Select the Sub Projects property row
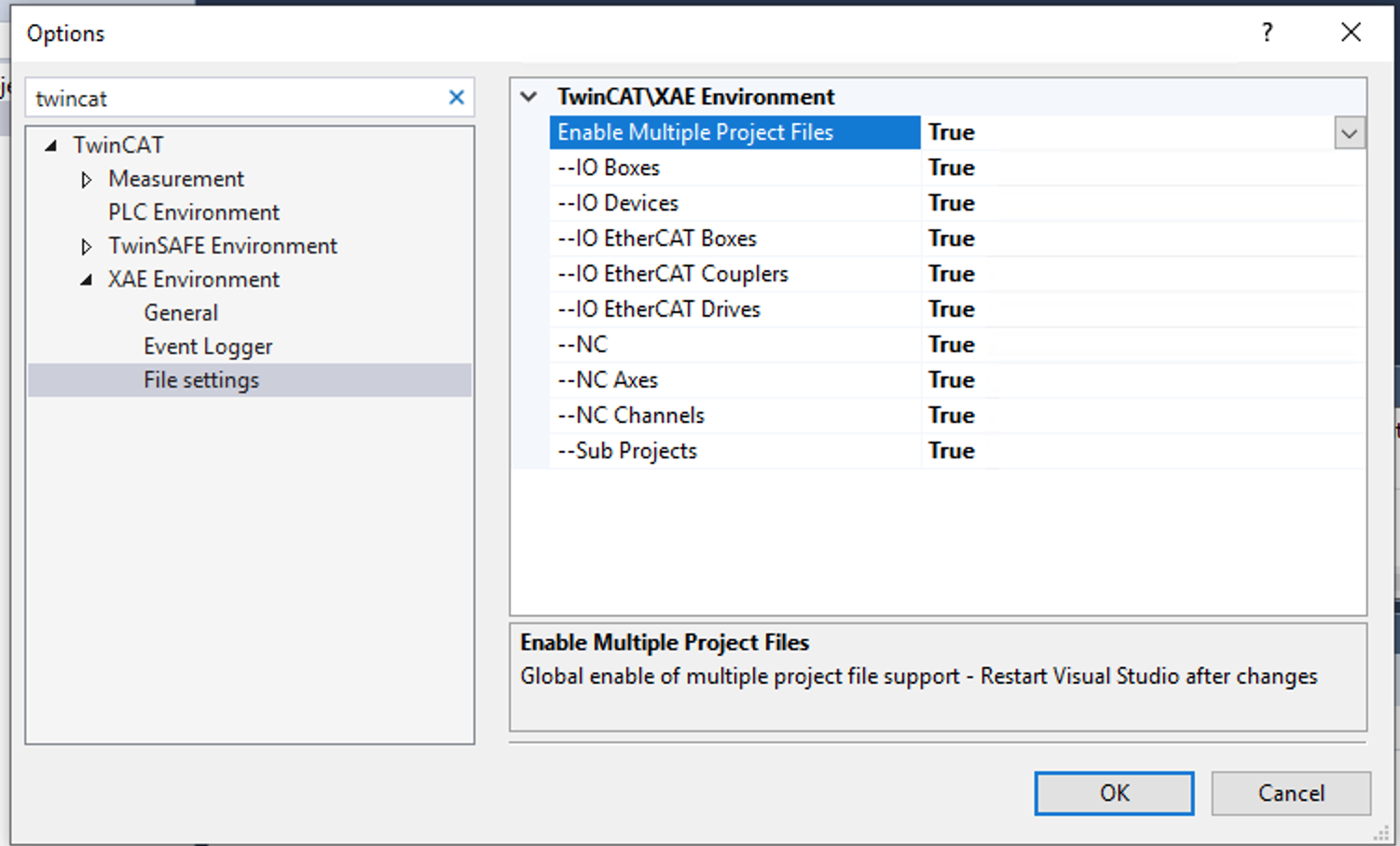 click(x=626, y=450)
